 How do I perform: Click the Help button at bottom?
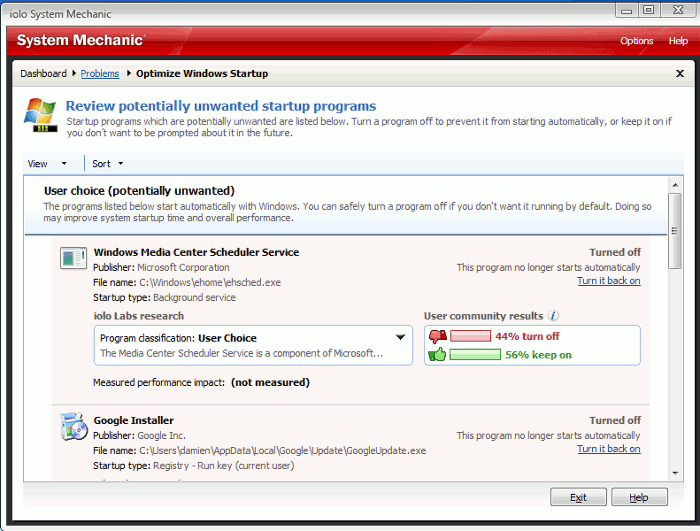coord(639,497)
